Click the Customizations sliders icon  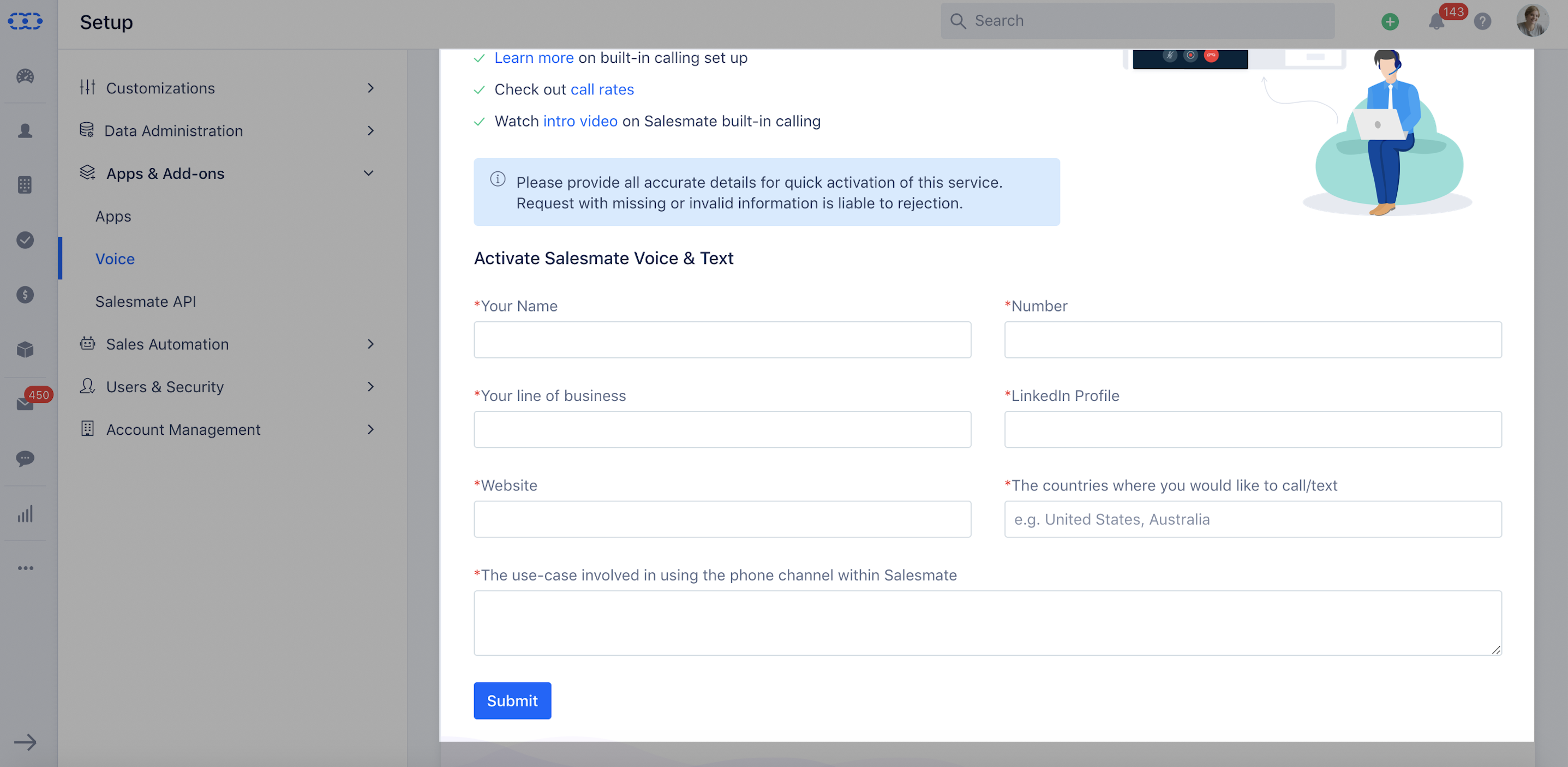[x=88, y=87]
